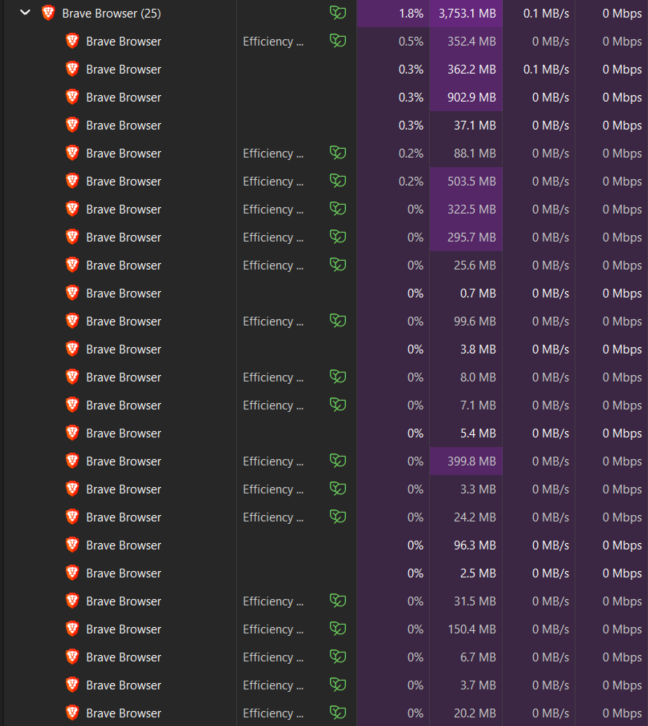Viewport: 648px width, 726px height.
Task: Collapse the Brave Browser (25) process group
Action: coord(25,14)
